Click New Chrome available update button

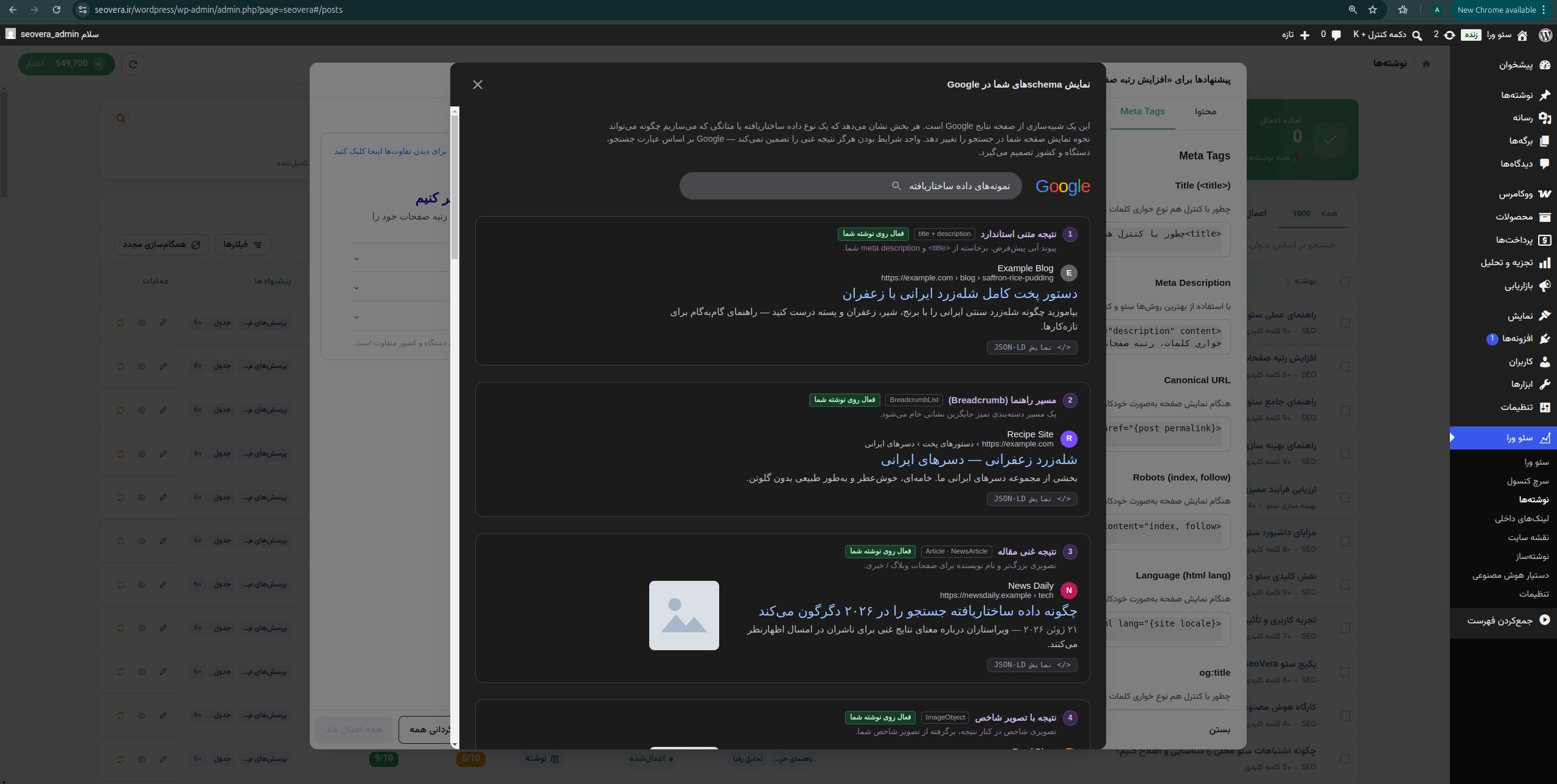point(1502,10)
